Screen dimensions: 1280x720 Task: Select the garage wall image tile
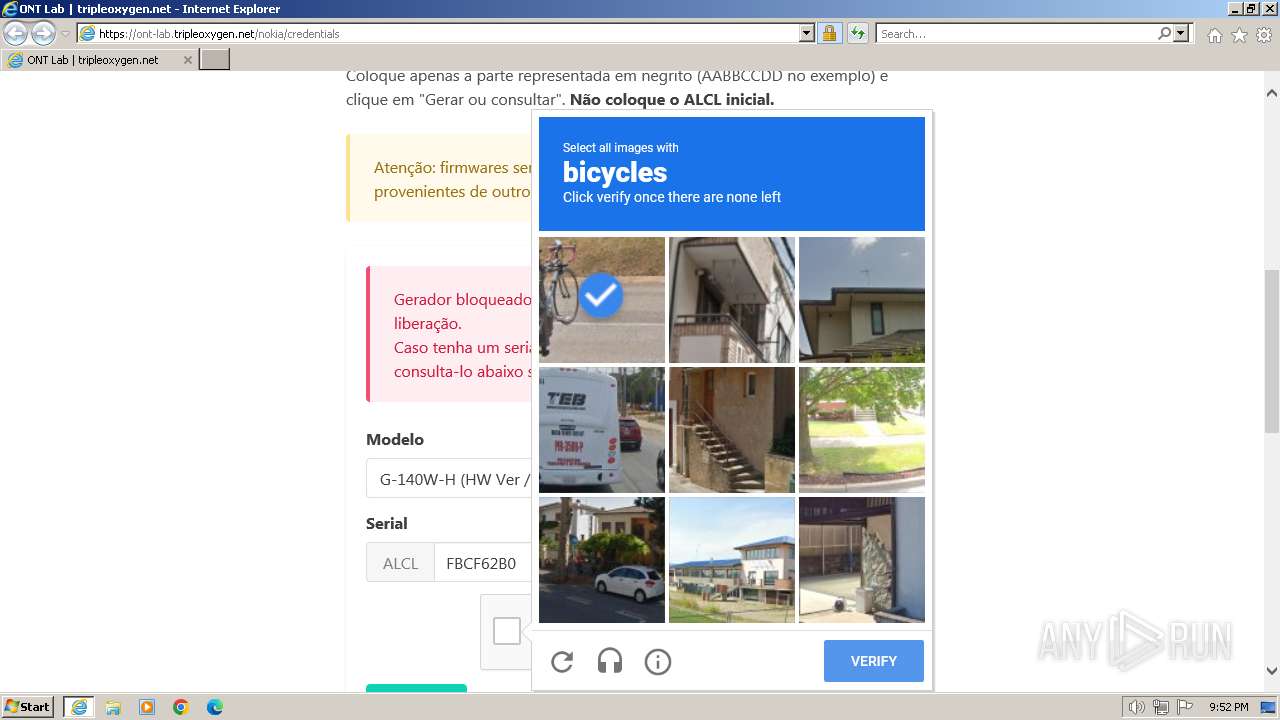point(862,560)
